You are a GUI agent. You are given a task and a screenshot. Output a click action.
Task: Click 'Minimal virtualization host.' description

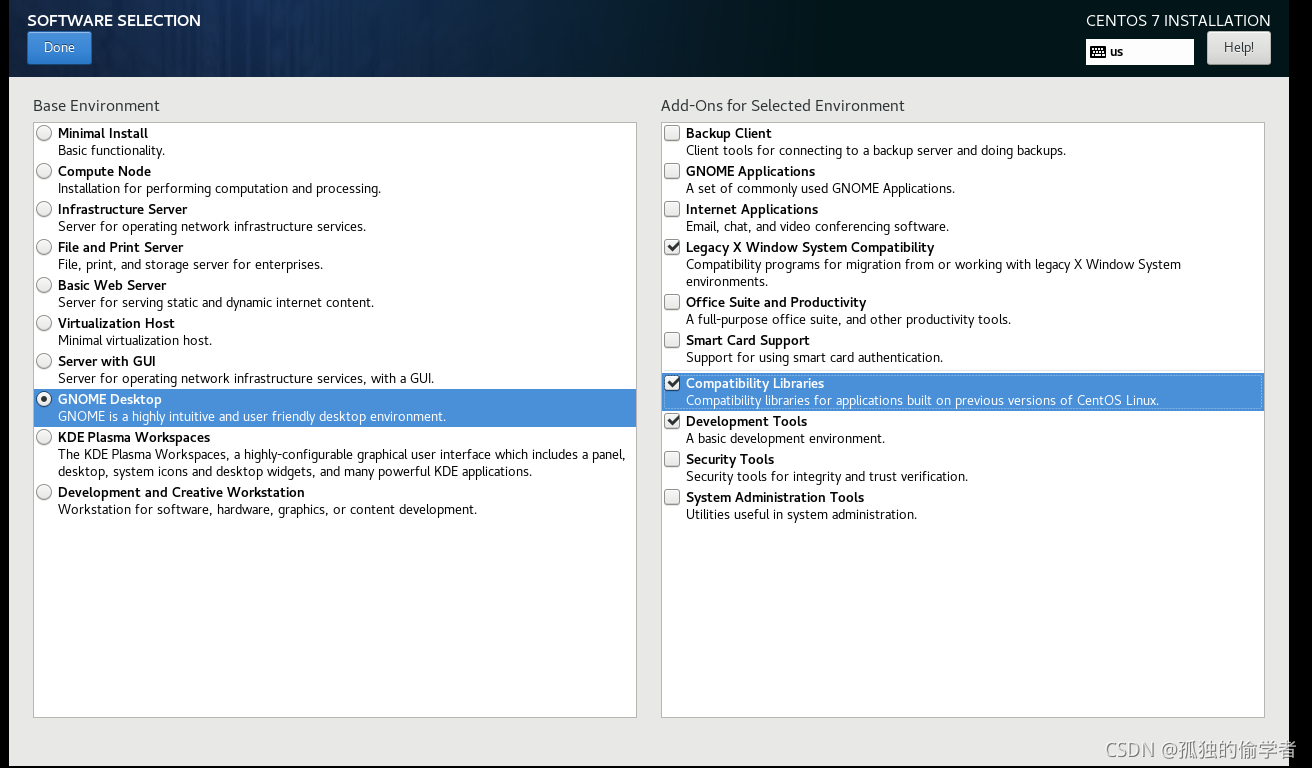(135, 341)
